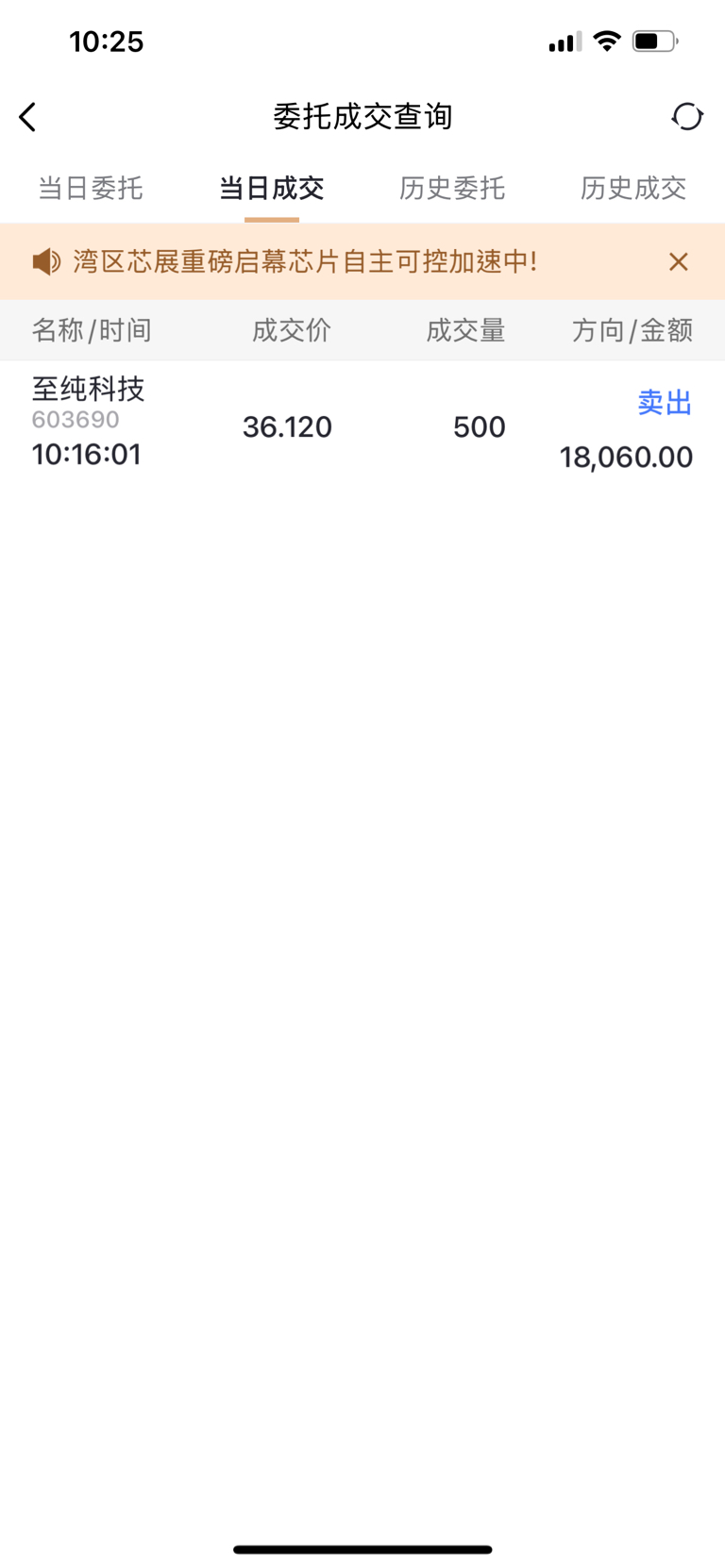
Task: Tap the 成交量 column header
Action: 465,330
